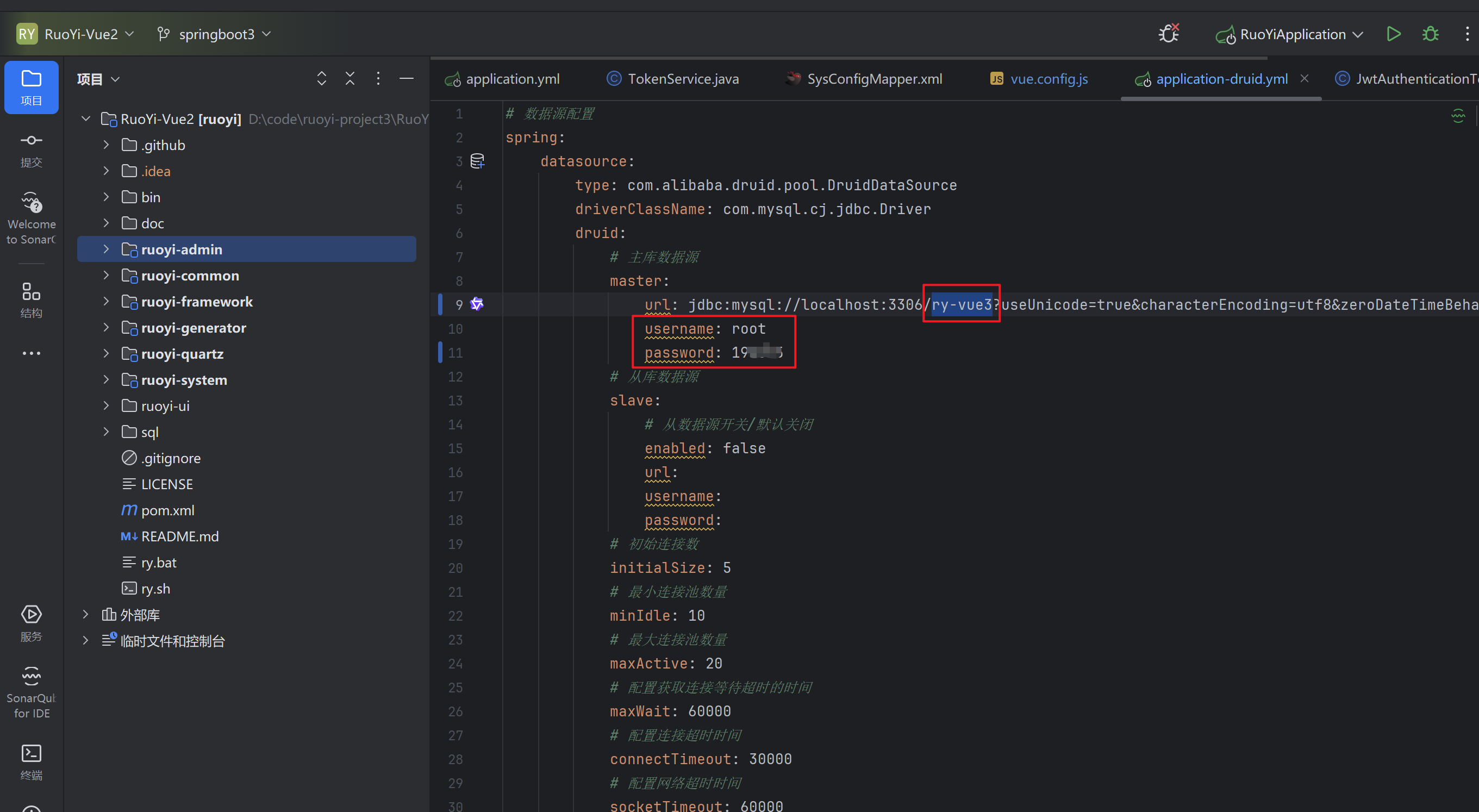
Task: Expand all in project panel header
Action: coord(322,79)
